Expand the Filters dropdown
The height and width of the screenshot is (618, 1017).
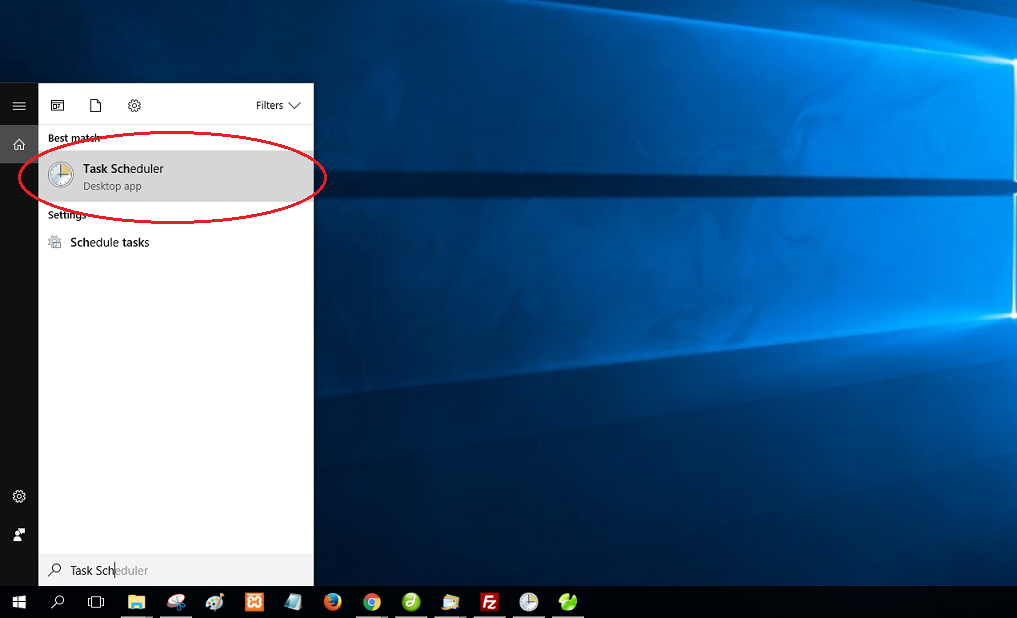[278, 105]
